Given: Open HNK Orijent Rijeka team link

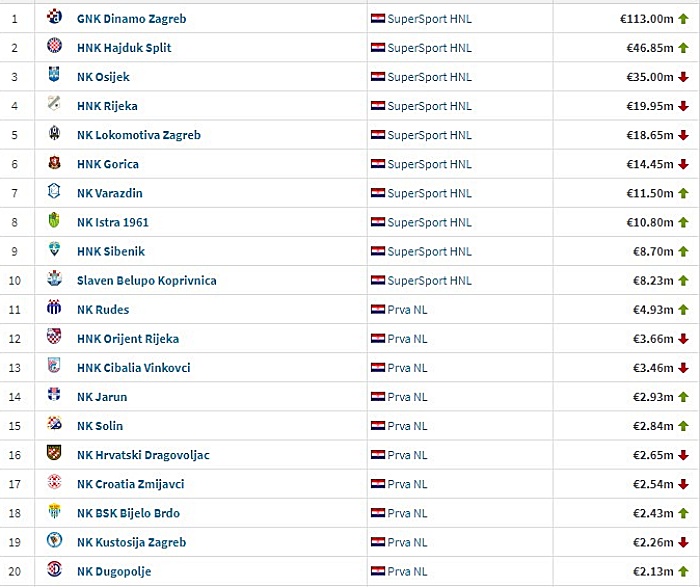Looking at the screenshot, I should 128,339.
